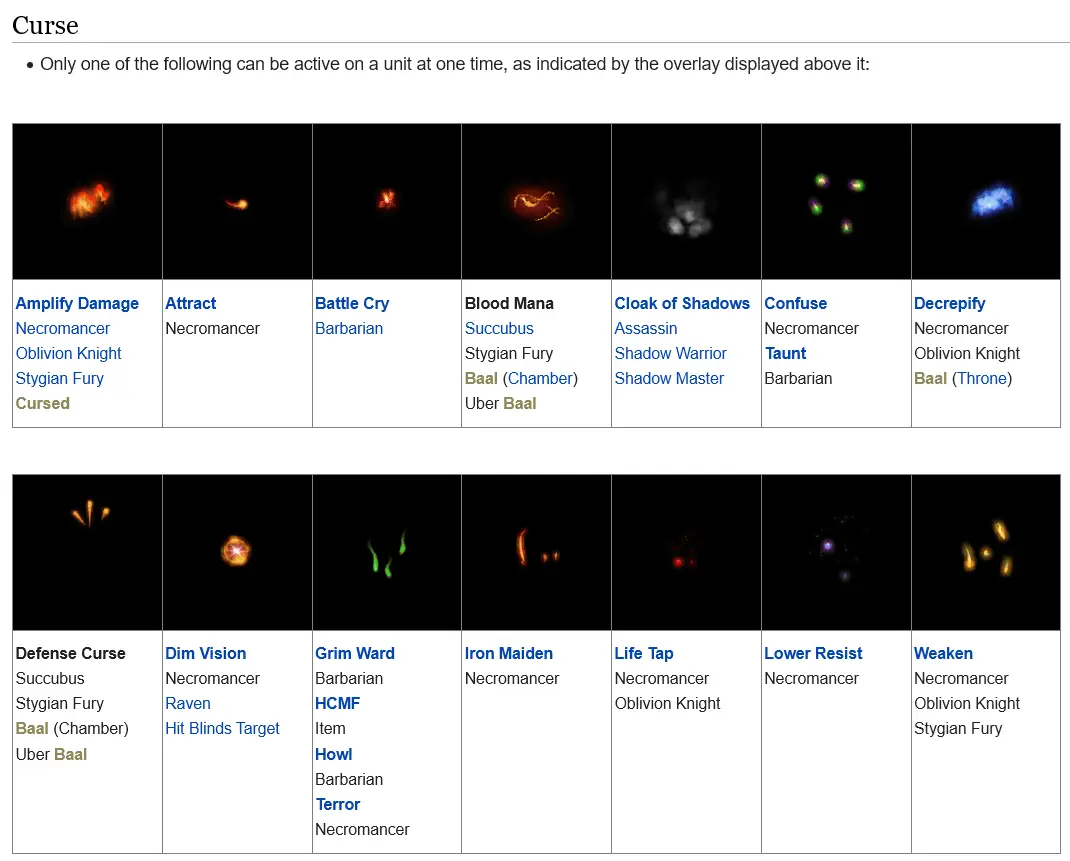Click the Blood Mana overlay image
Viewport: 1070px width, 861px height.
536,201
